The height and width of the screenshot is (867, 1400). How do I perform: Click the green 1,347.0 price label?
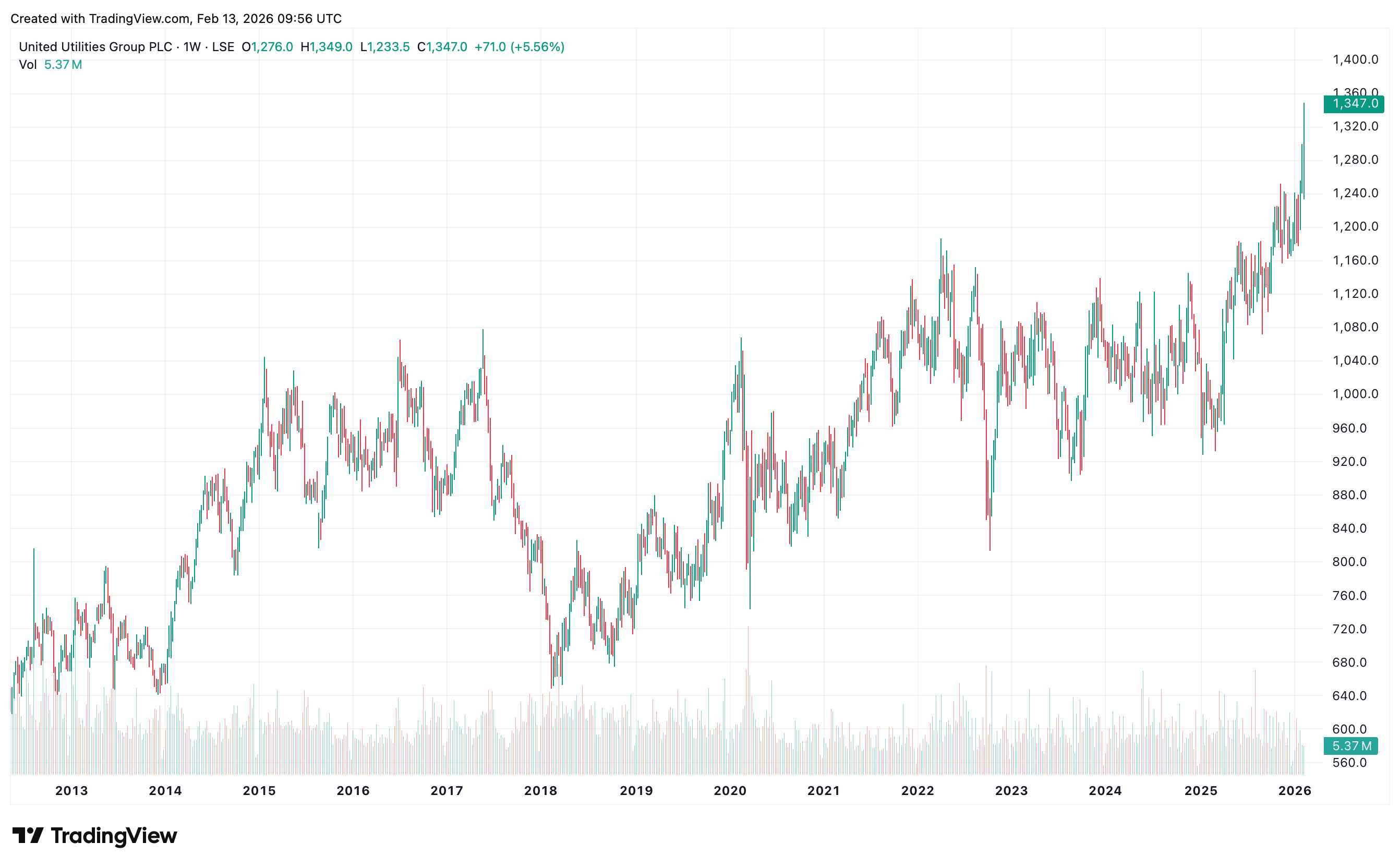[1354, 104]
